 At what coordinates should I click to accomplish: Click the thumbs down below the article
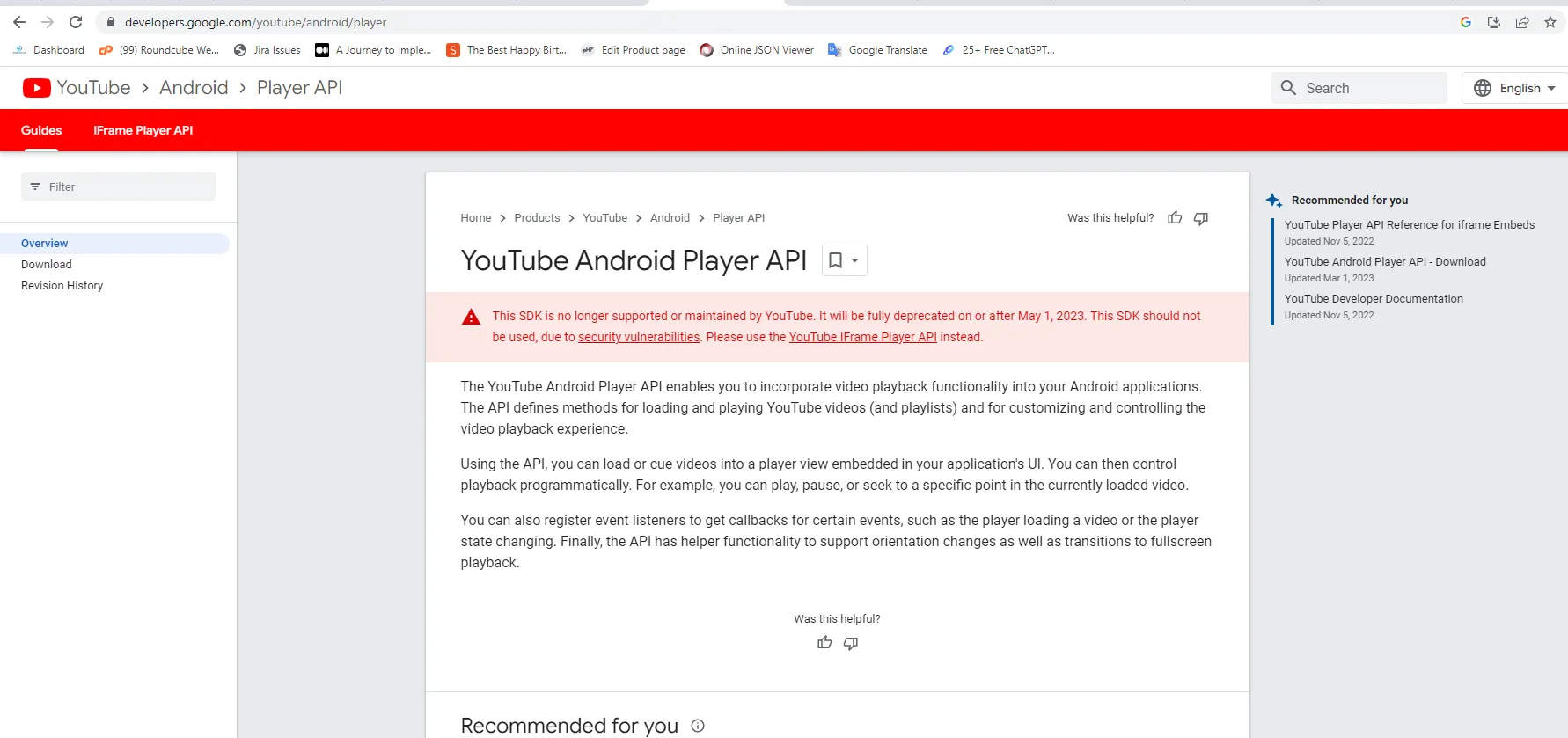tap(851, 643)
